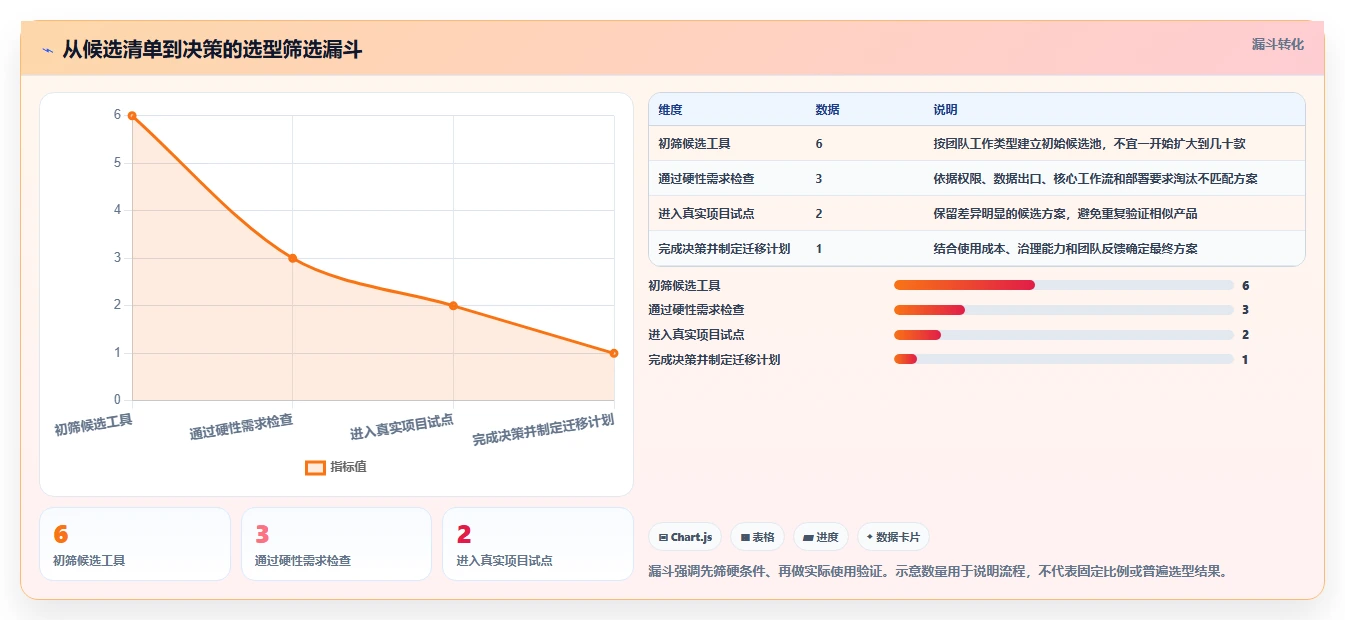Image resolution: width=1345 pixels, height=620 pixels.
Task: Click the progress bar for 通过硬性需求检查
Action: click(x=1064, y=310)
